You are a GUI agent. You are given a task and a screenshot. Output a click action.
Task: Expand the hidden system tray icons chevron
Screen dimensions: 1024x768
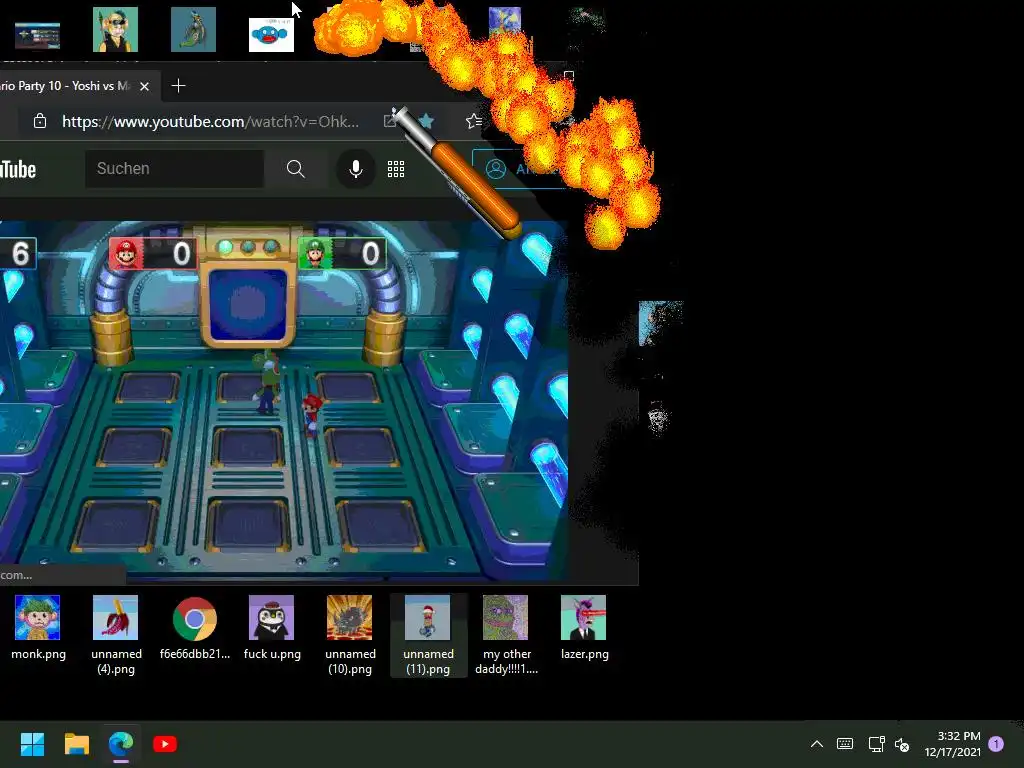[816, 744]
